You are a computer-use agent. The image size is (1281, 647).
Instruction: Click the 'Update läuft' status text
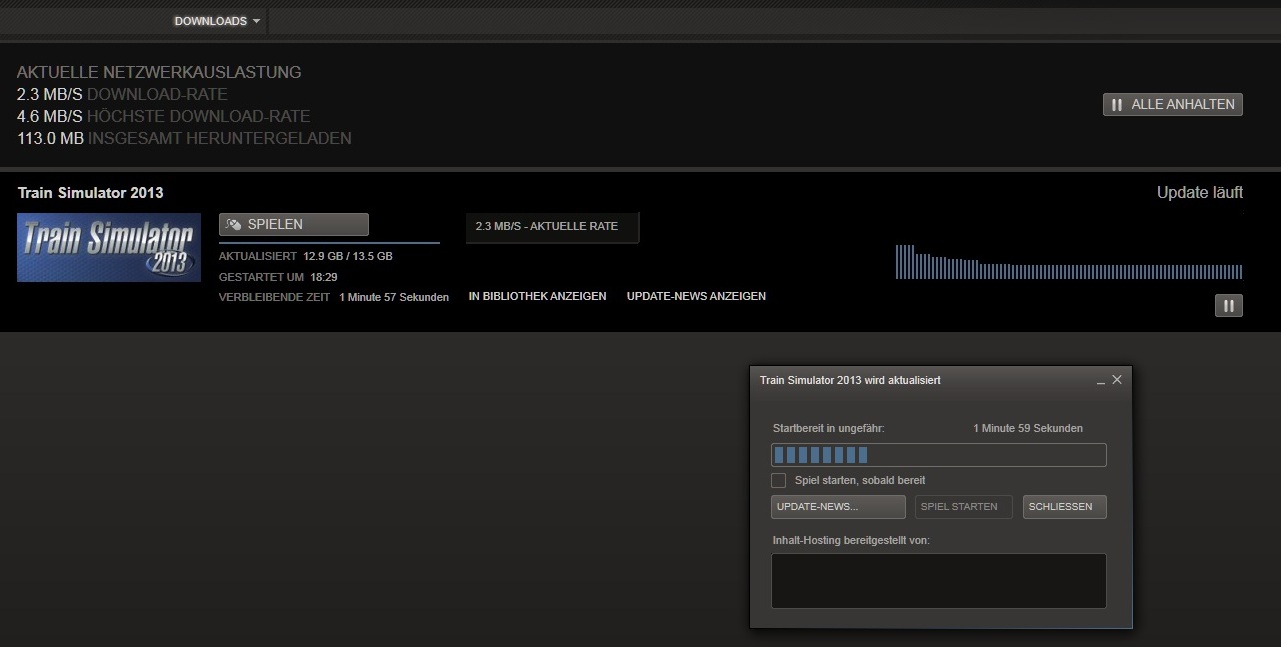click(1200, 192)
